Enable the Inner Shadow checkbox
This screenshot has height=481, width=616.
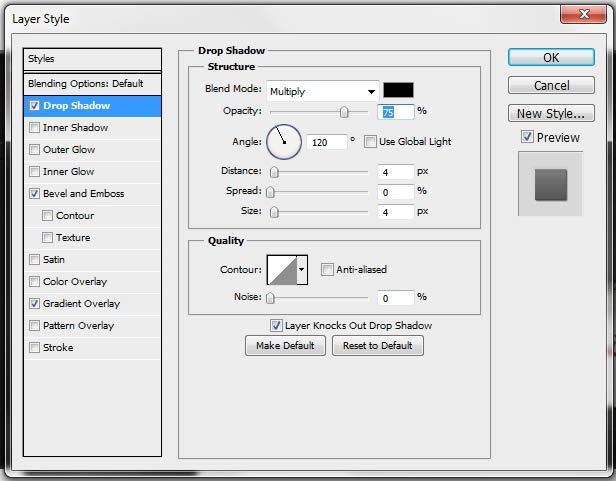point(35,128)
